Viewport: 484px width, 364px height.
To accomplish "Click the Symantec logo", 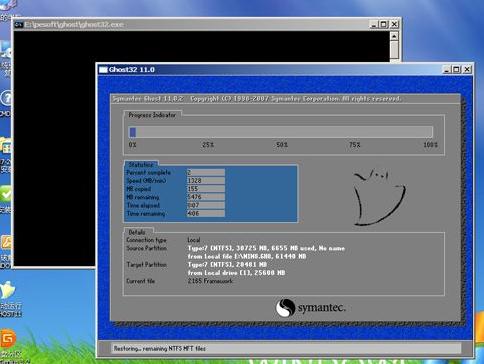I will (x=311, y=307).
